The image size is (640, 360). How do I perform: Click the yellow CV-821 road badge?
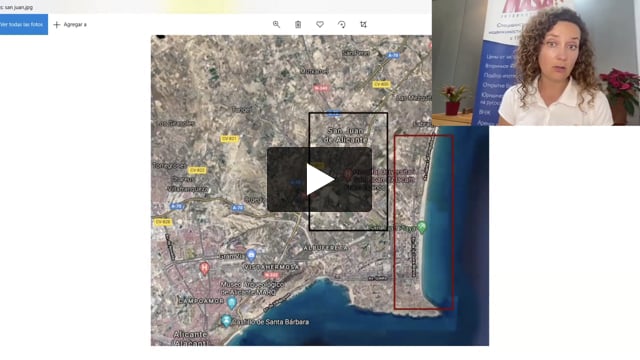(x=229, y=139)
